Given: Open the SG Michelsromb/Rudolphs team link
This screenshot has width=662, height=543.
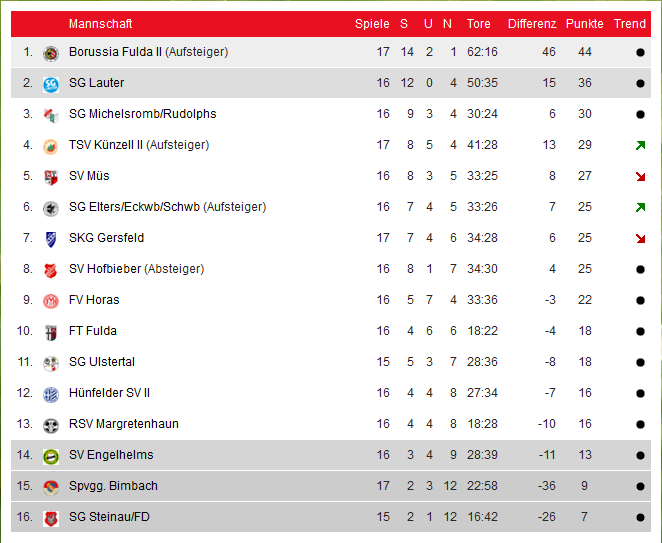Looking at the screenshot, I should tap(142, 114).
